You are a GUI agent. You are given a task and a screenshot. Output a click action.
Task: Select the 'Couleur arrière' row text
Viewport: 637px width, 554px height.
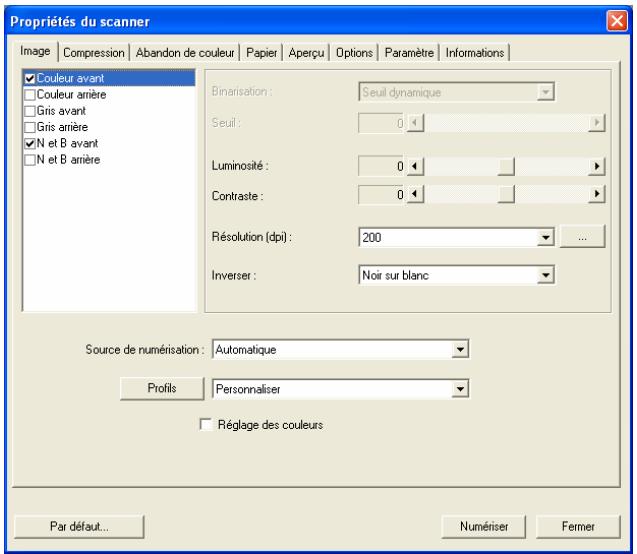(72, 95)
